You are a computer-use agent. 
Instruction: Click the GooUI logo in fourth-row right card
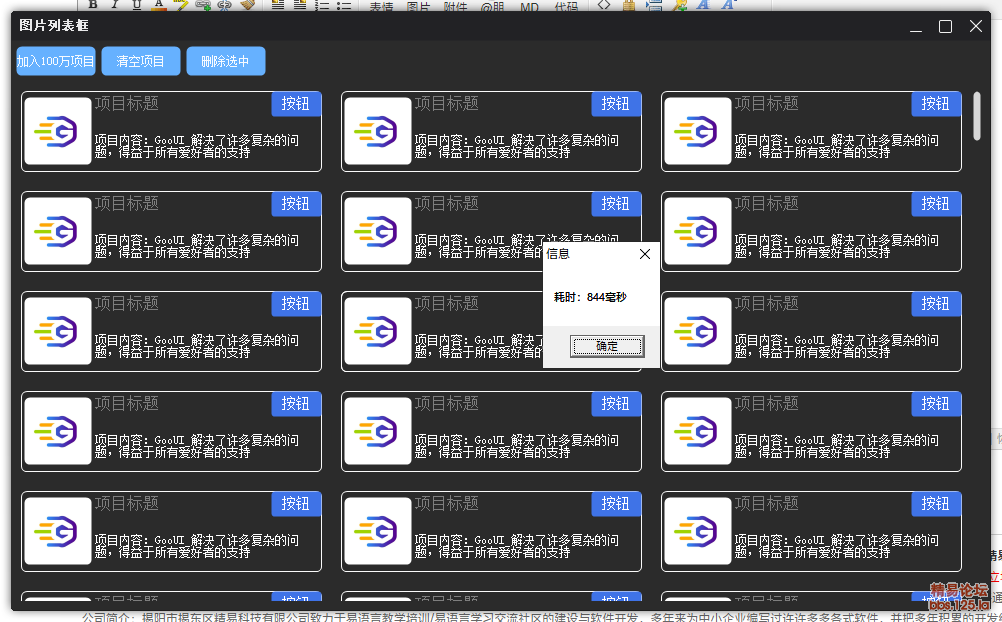[698, 431]
